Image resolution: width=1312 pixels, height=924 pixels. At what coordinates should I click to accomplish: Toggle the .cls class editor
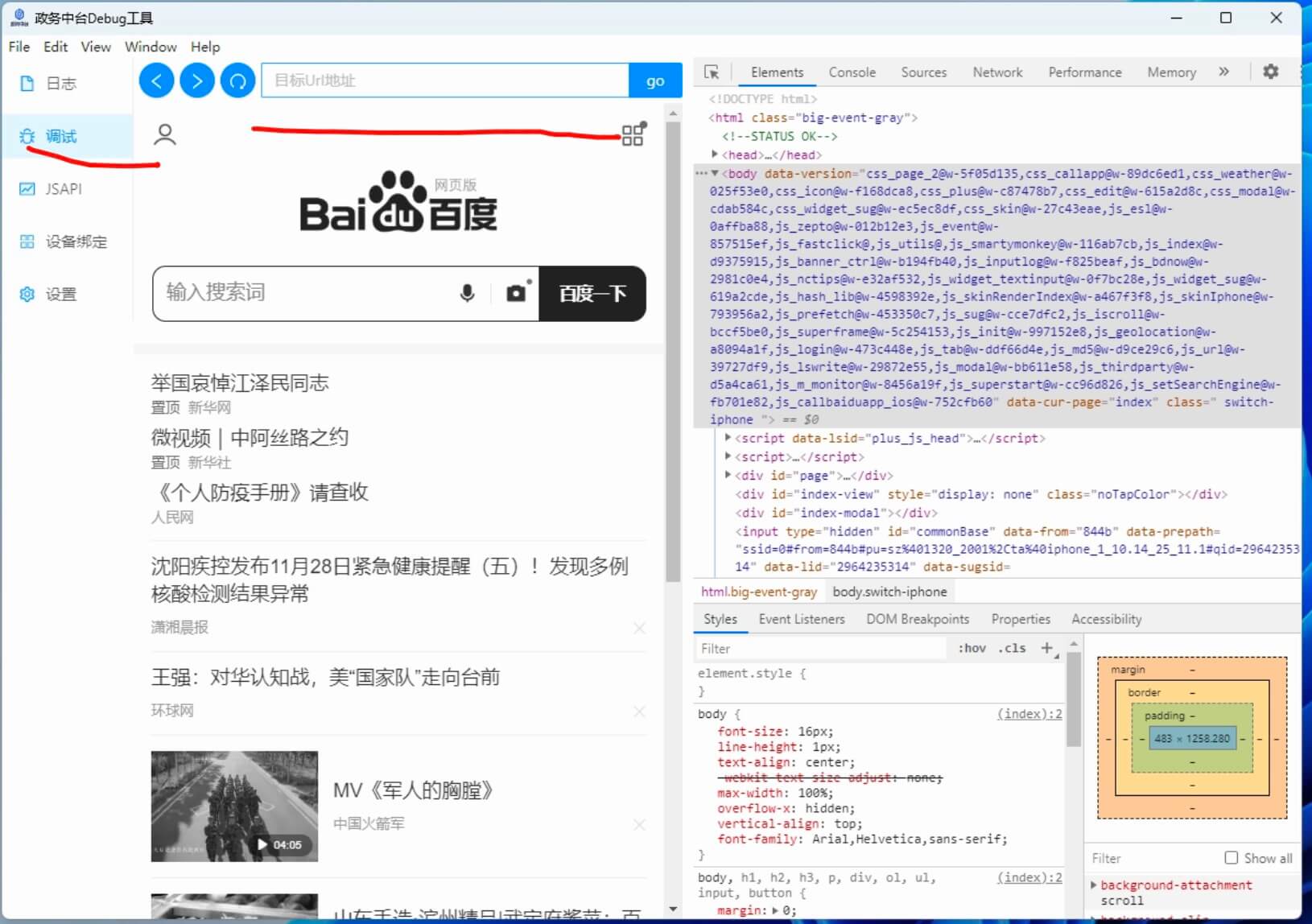point(1012,649)
